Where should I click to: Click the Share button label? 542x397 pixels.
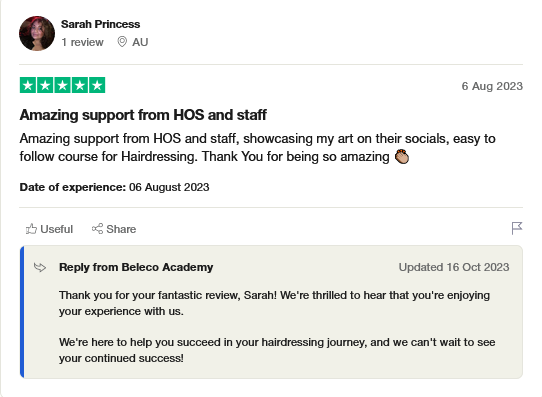(x=121, y=229)
